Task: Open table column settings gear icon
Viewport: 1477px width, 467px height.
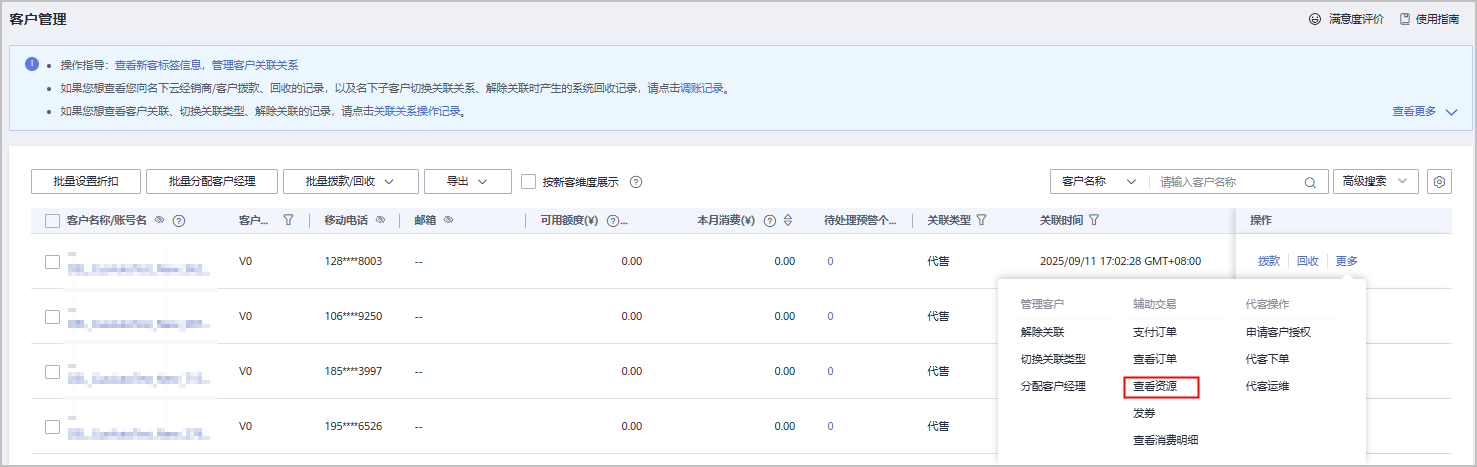Action: (1439, 182)
